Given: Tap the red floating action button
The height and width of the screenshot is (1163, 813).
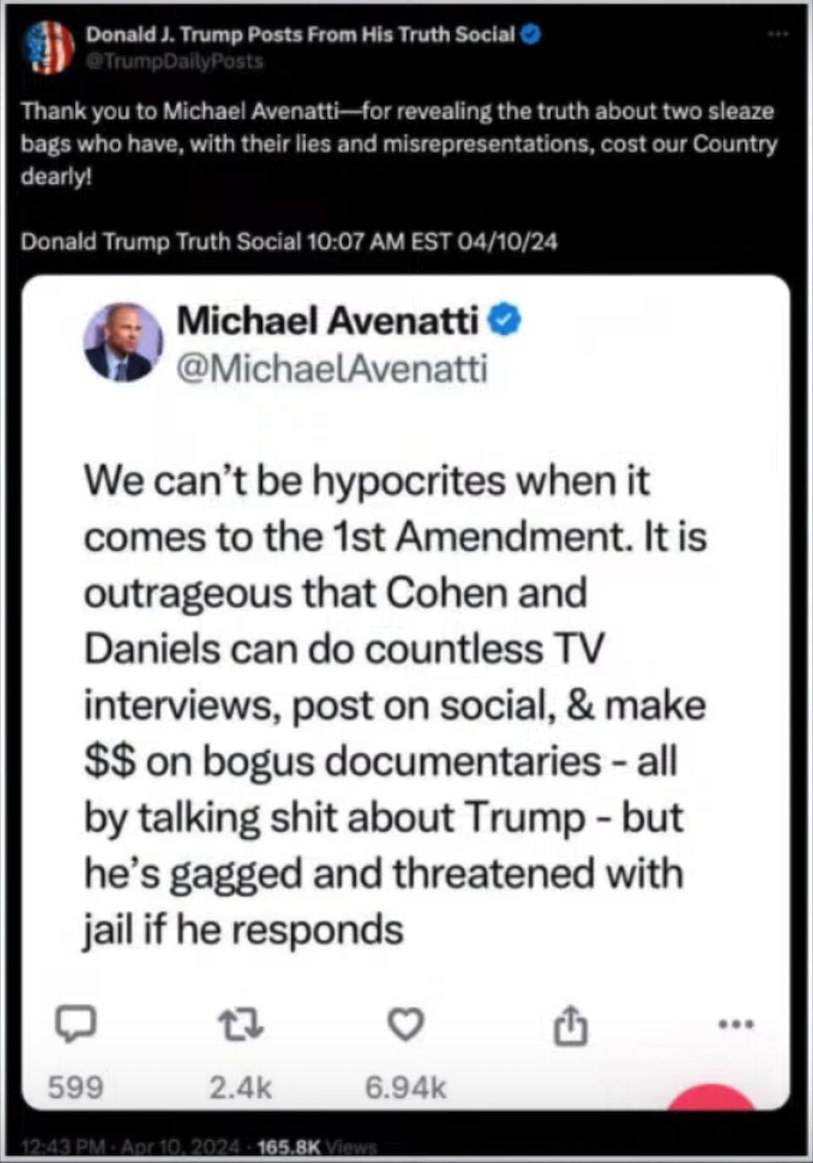Looking at the screenshot, I should point(711,1097).
